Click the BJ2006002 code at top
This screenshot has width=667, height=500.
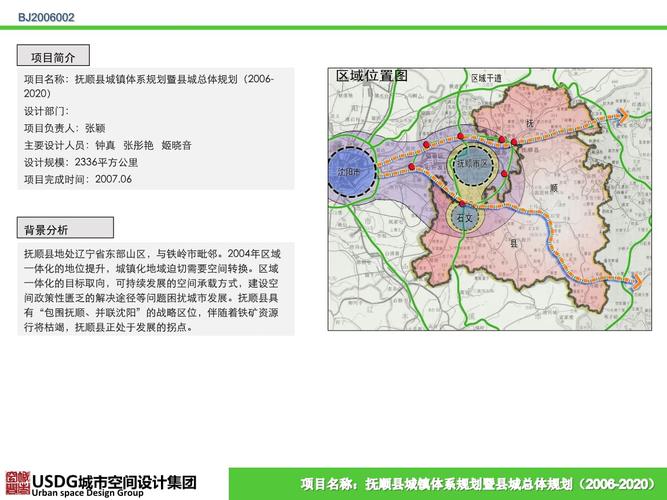(x=46, y=17)
